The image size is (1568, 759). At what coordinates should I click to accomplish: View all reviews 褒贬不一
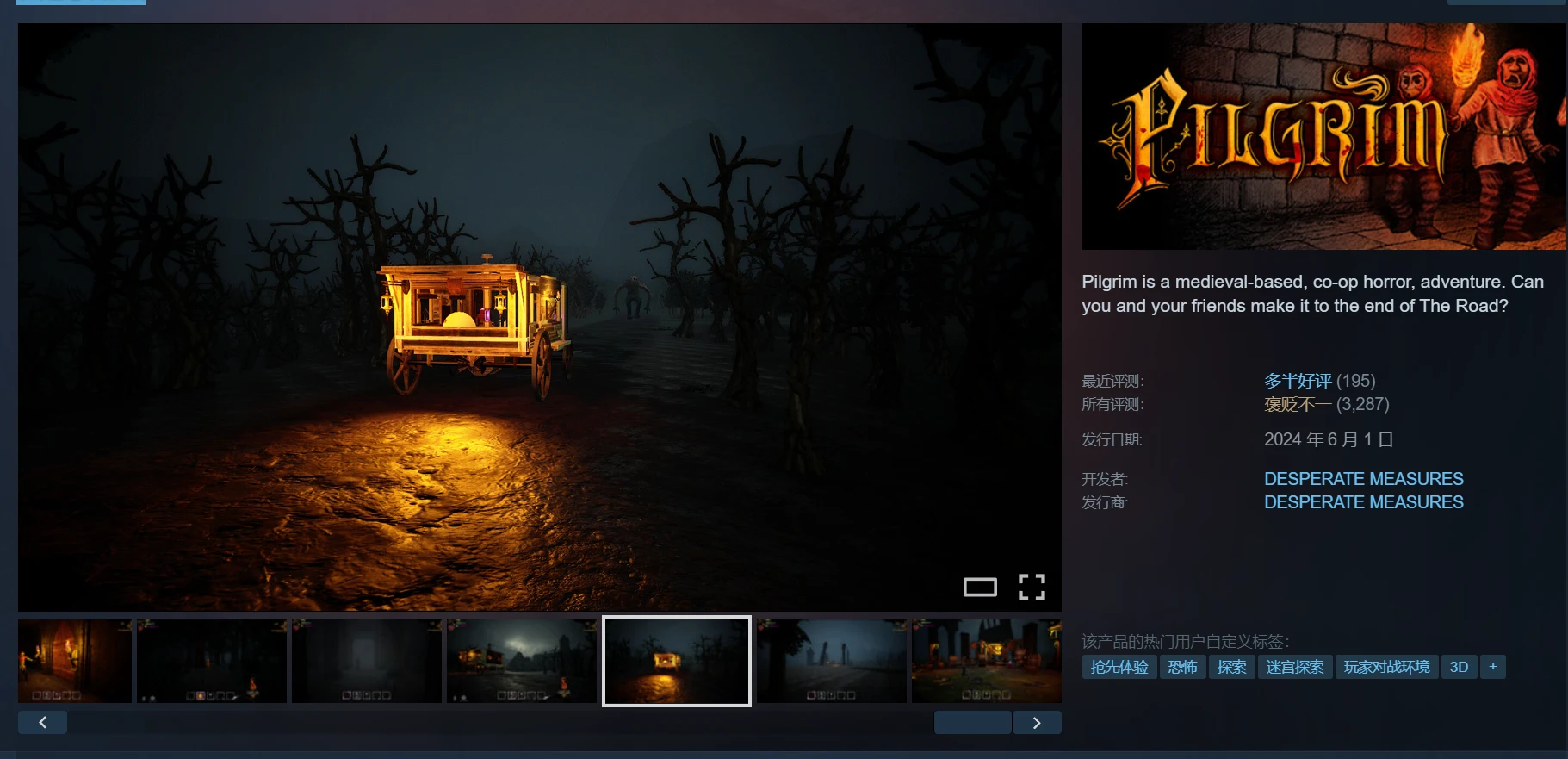pos(1298,404)
